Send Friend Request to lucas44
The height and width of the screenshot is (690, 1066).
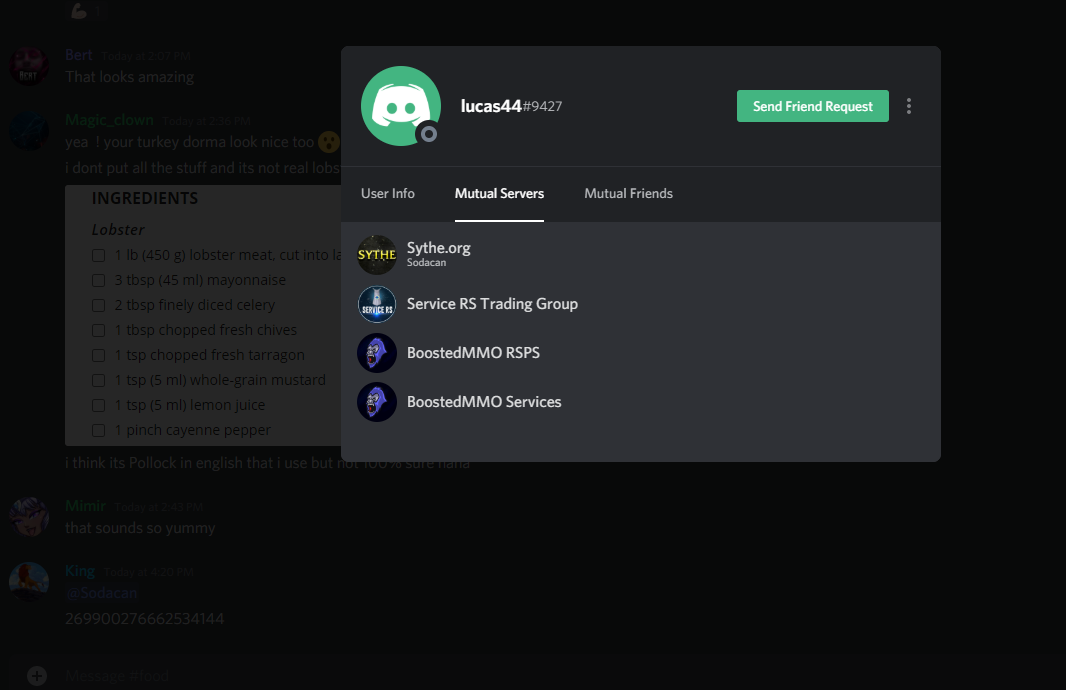pos(812,106)
